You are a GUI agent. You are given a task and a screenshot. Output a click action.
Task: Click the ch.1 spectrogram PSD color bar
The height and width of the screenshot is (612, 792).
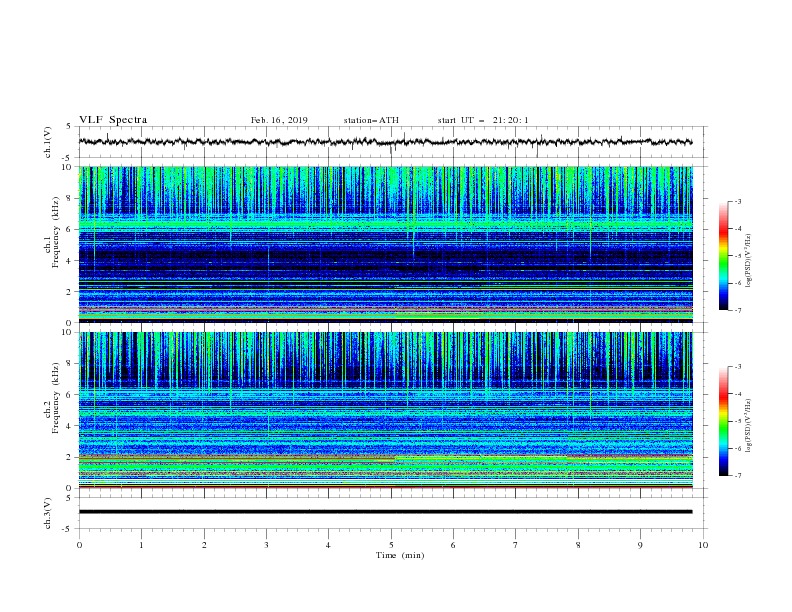[x=723, y=256]
